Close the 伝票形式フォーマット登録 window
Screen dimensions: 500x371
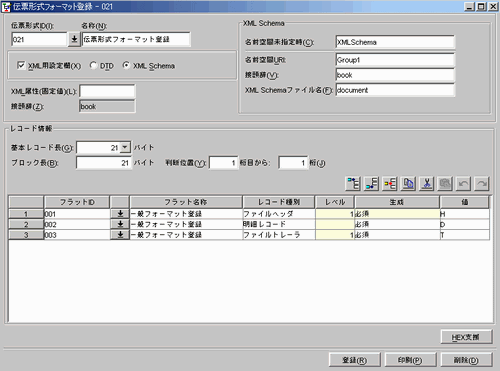click(x=493, y=7)
